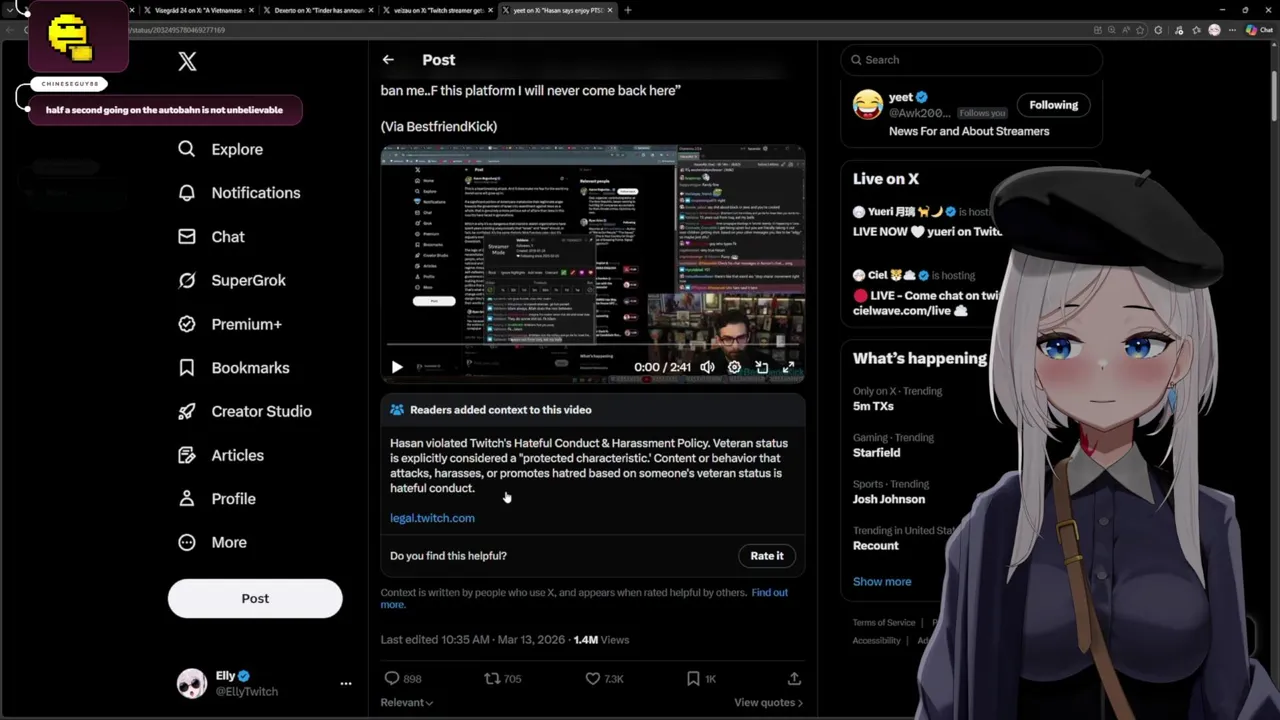Open Profile in the sidebar
The width and height of the screenshot is (1280, 720).
[x=216, y=499]
